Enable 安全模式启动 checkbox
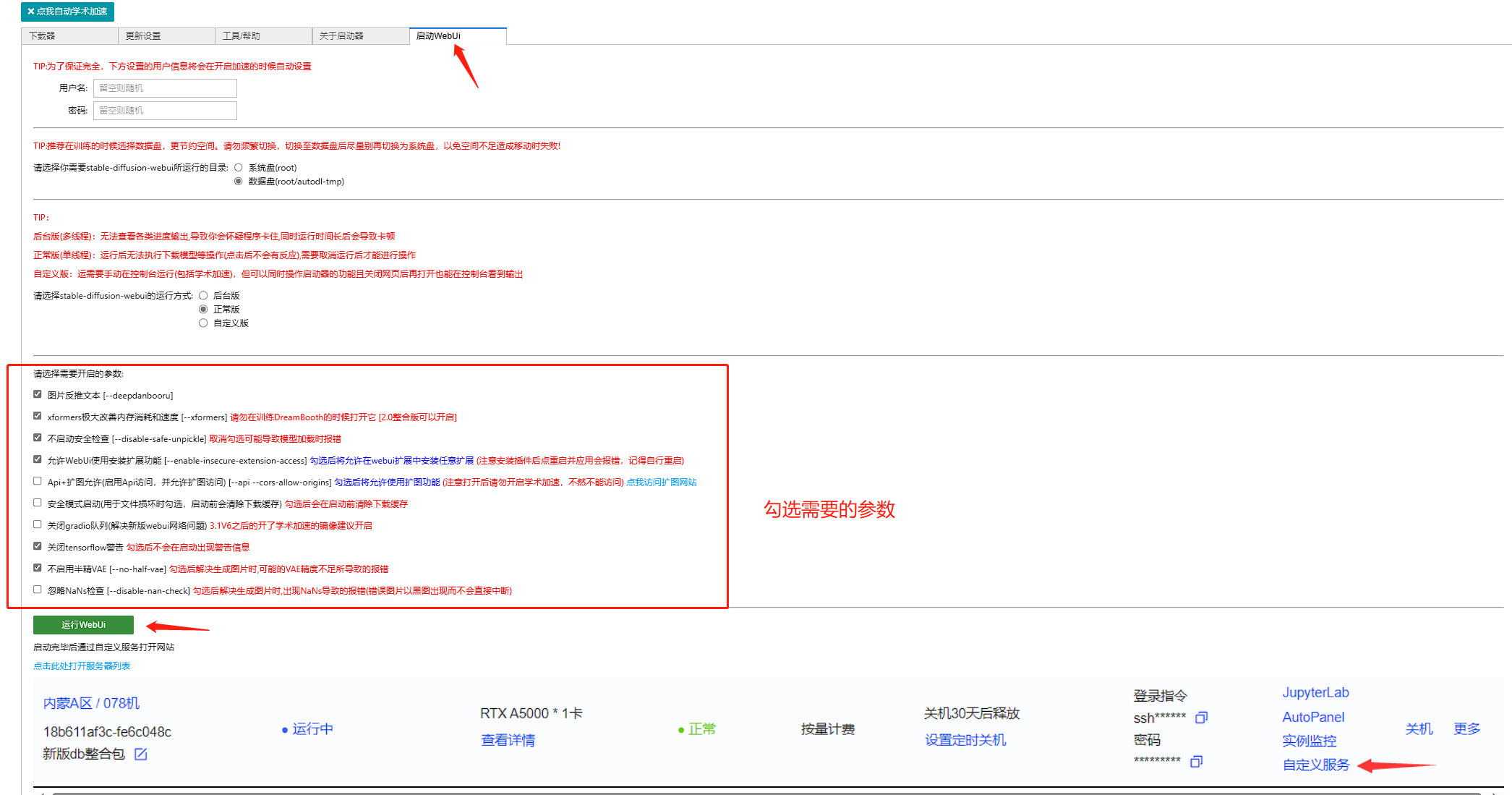Screen dimensions: 1512x795 (37, 502)
